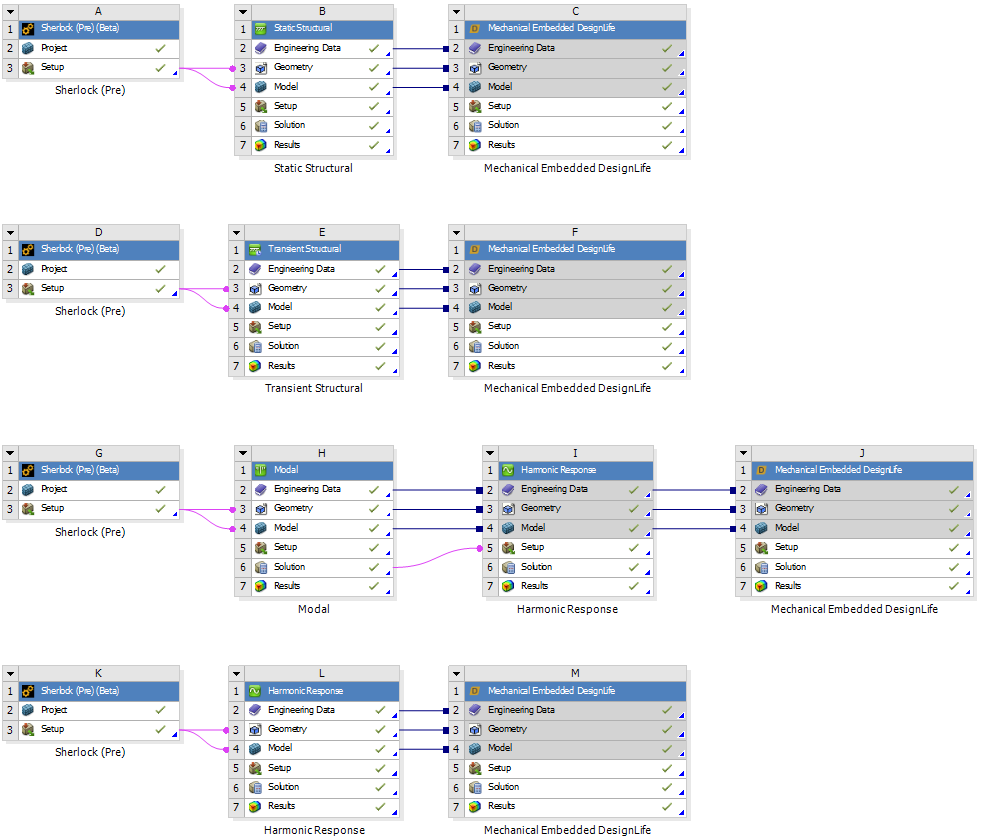Click the Engineering Data icon in system M
Screen dimensions: 982x840
[x=475, y=710]
